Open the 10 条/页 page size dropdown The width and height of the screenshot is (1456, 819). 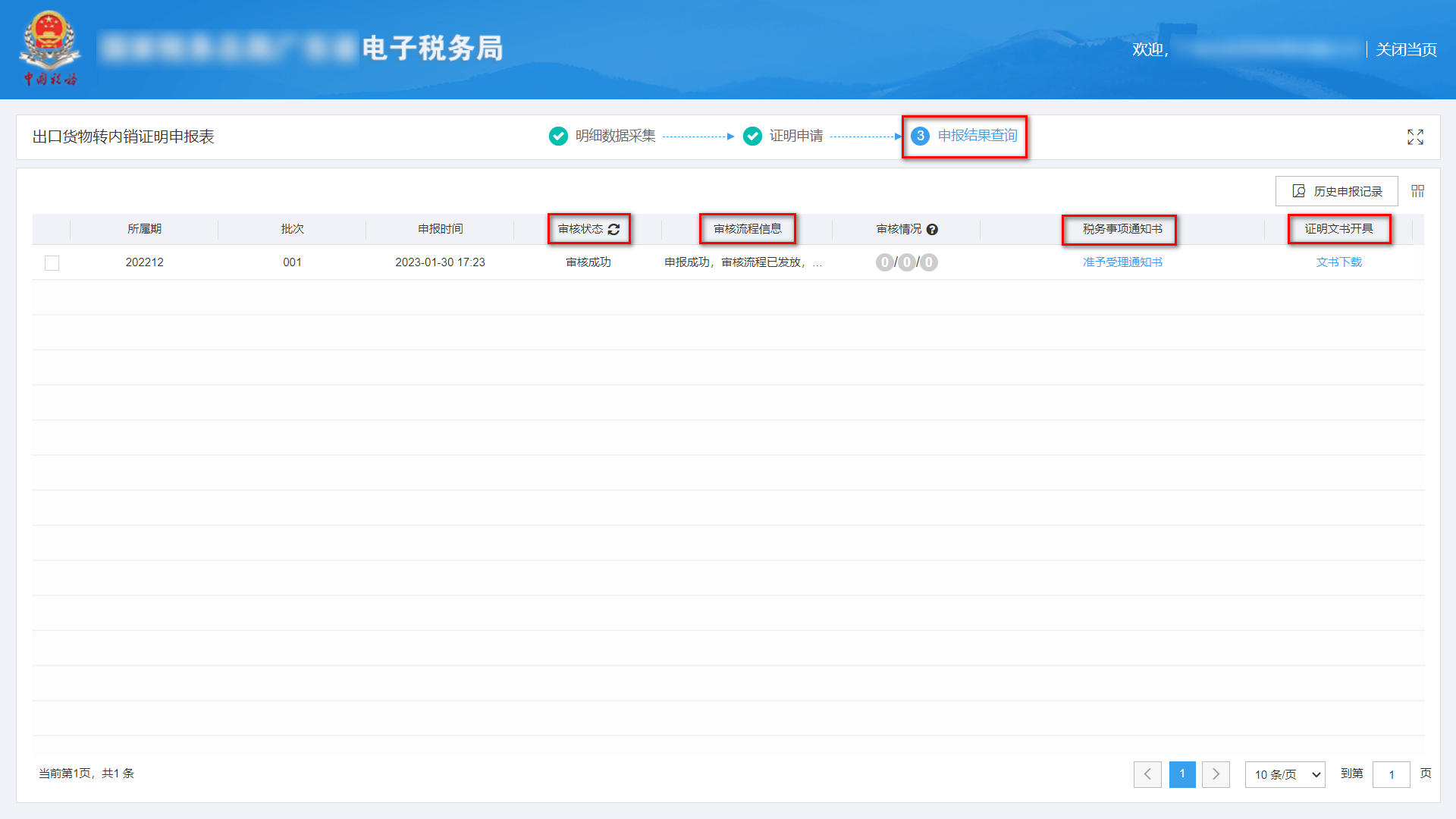(1285, 774)
